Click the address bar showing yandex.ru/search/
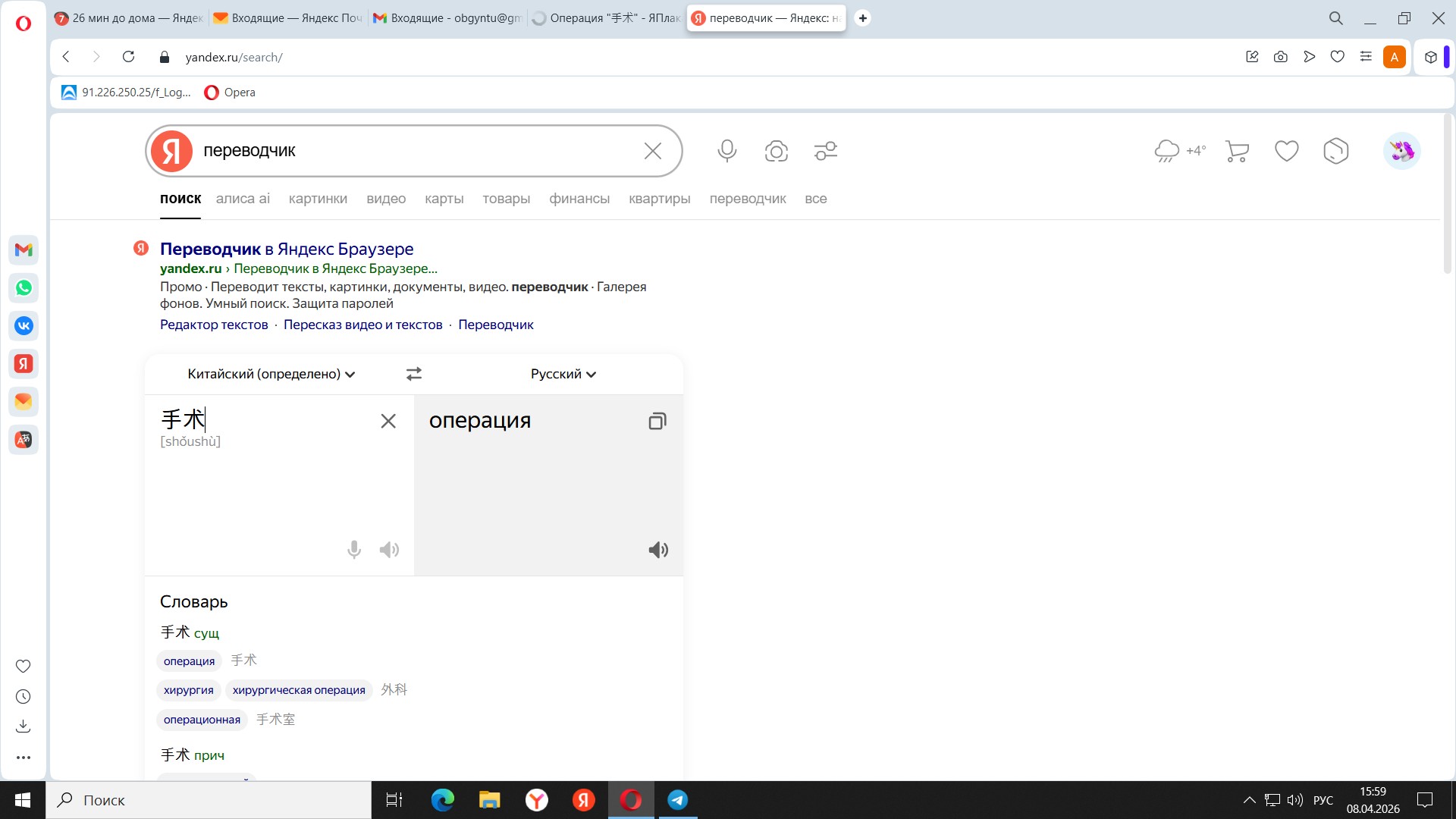 click(234, 57)
